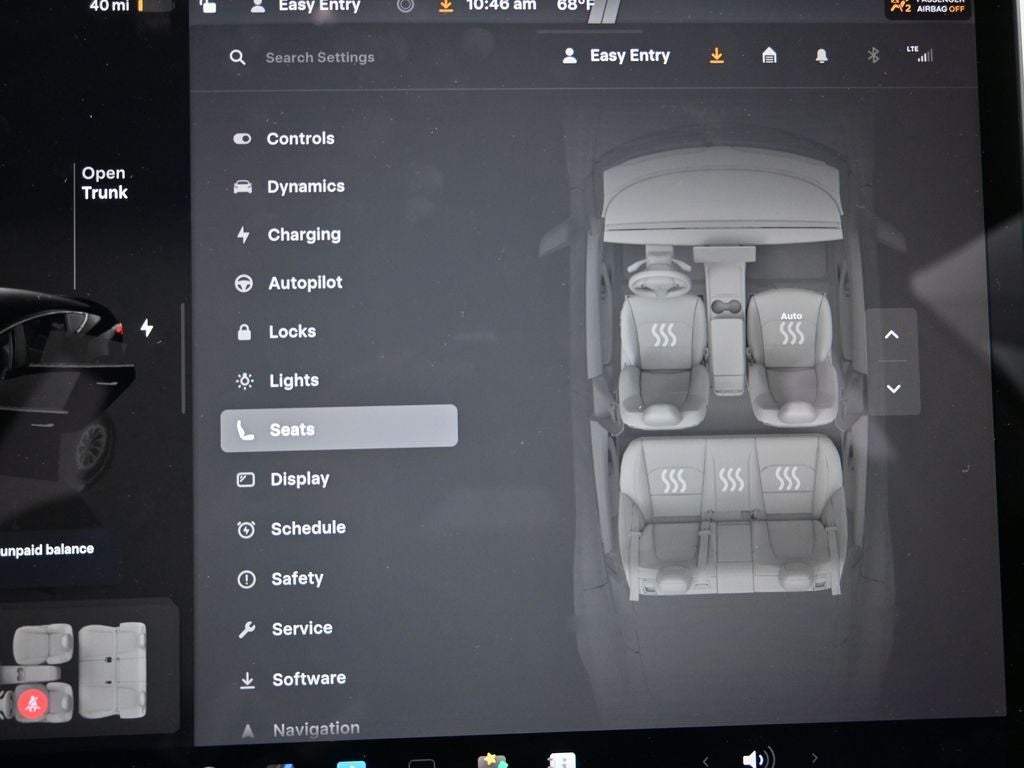Select the Easy Entry driver profile
The height and width of the screenshot is (768, 1024).
616,55
